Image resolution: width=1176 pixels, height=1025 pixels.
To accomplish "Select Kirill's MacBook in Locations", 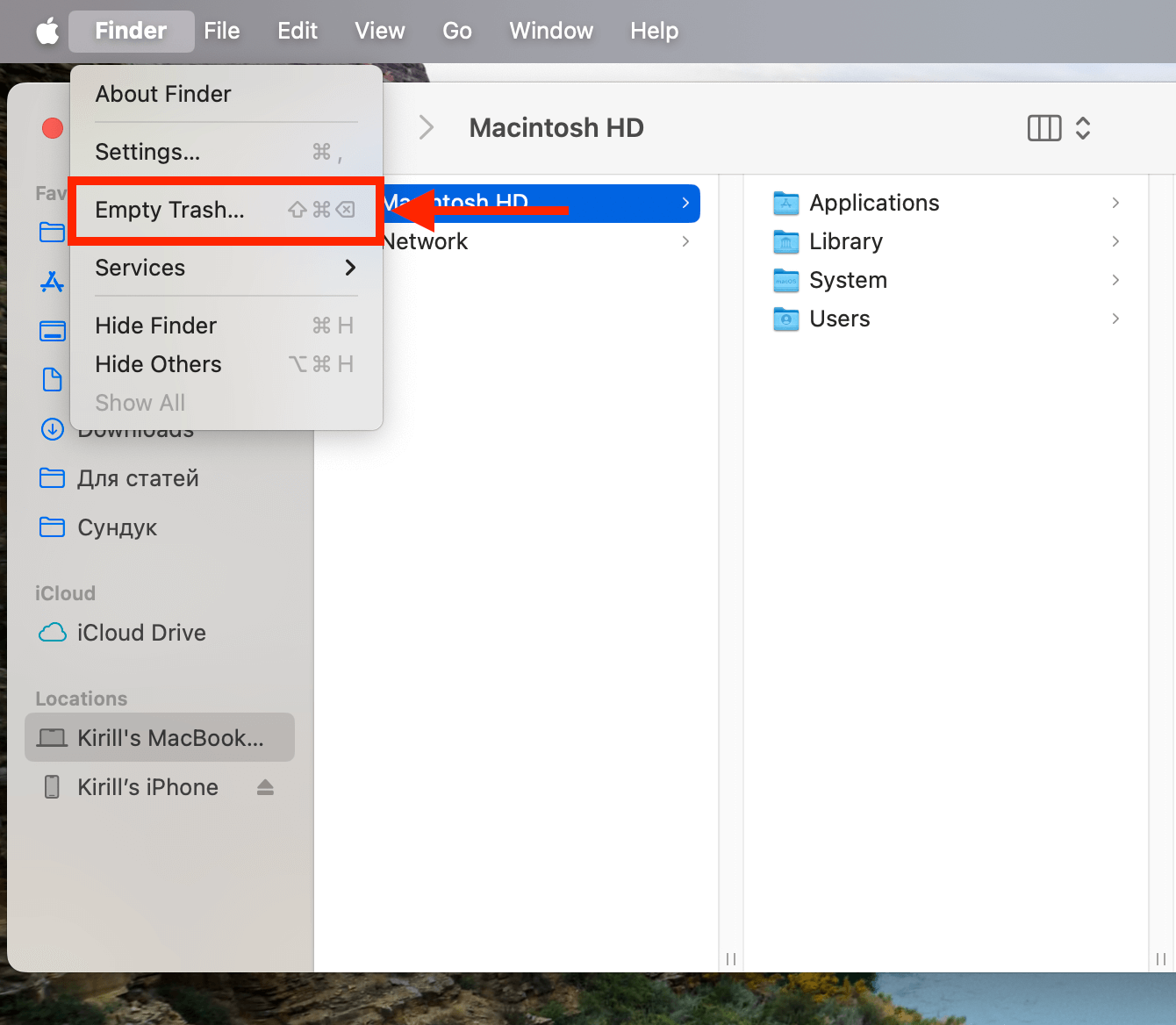I will click(160, 738).
